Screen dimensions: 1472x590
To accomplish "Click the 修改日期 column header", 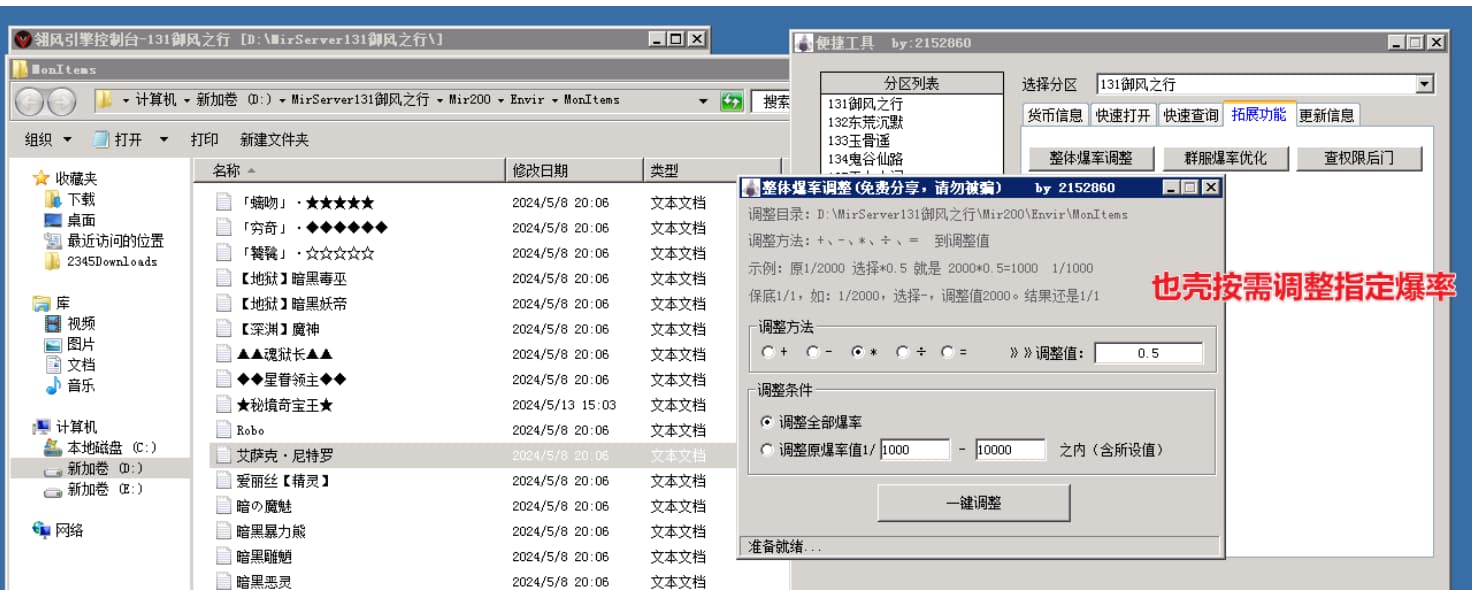I will [573, 171].
